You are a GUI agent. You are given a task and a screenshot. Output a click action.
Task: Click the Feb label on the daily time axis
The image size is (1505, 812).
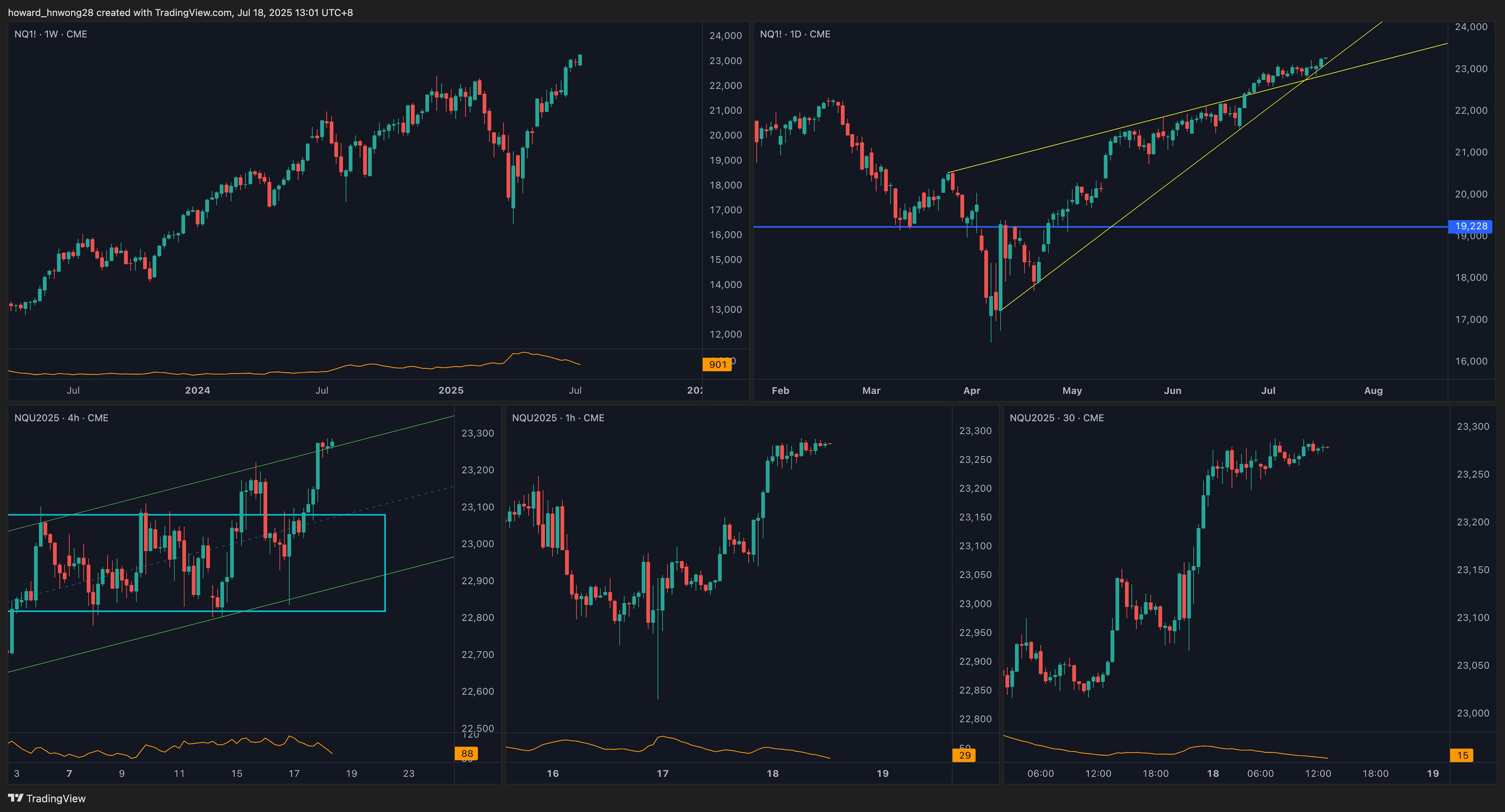point(781,391)
